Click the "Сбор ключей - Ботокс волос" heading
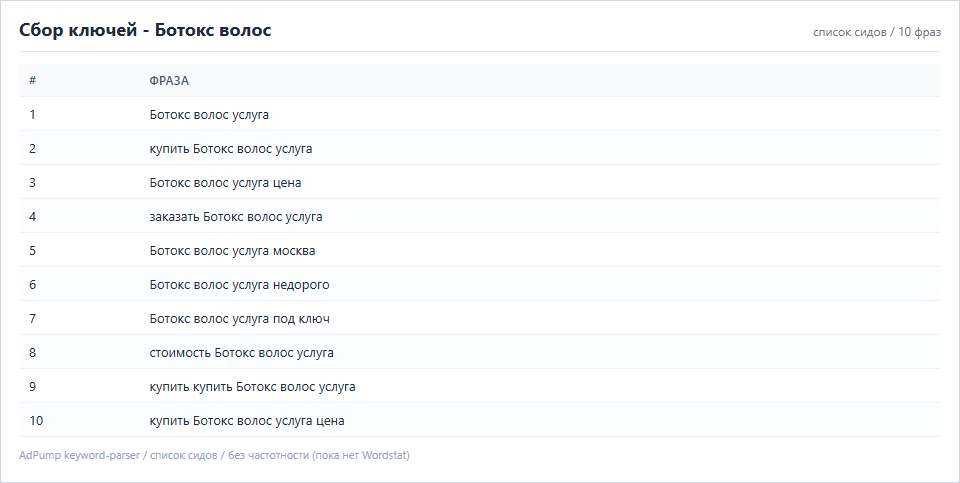 point(145,30)
